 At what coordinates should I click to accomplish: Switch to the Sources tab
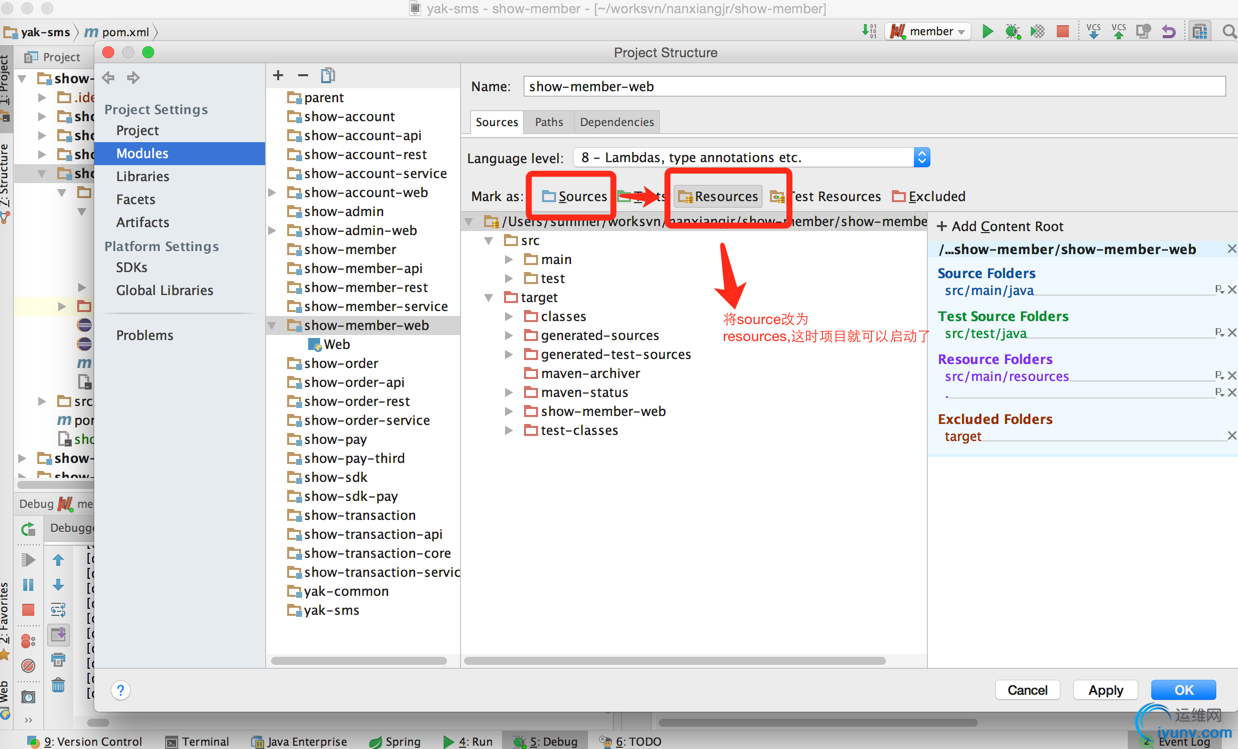pos(497,122)
